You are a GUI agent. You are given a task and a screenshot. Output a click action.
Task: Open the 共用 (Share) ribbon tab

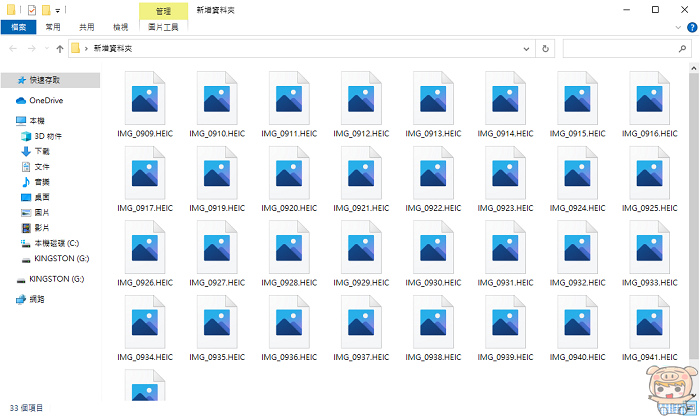[x=87, y=27]
